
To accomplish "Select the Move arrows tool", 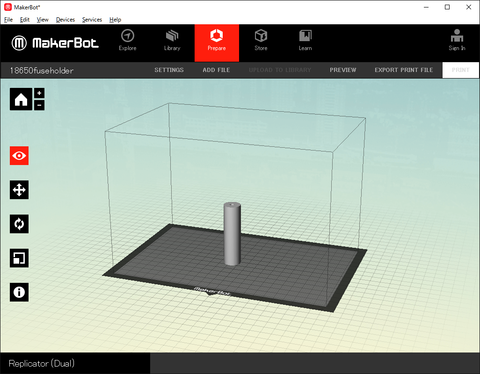I will point(19,190).
